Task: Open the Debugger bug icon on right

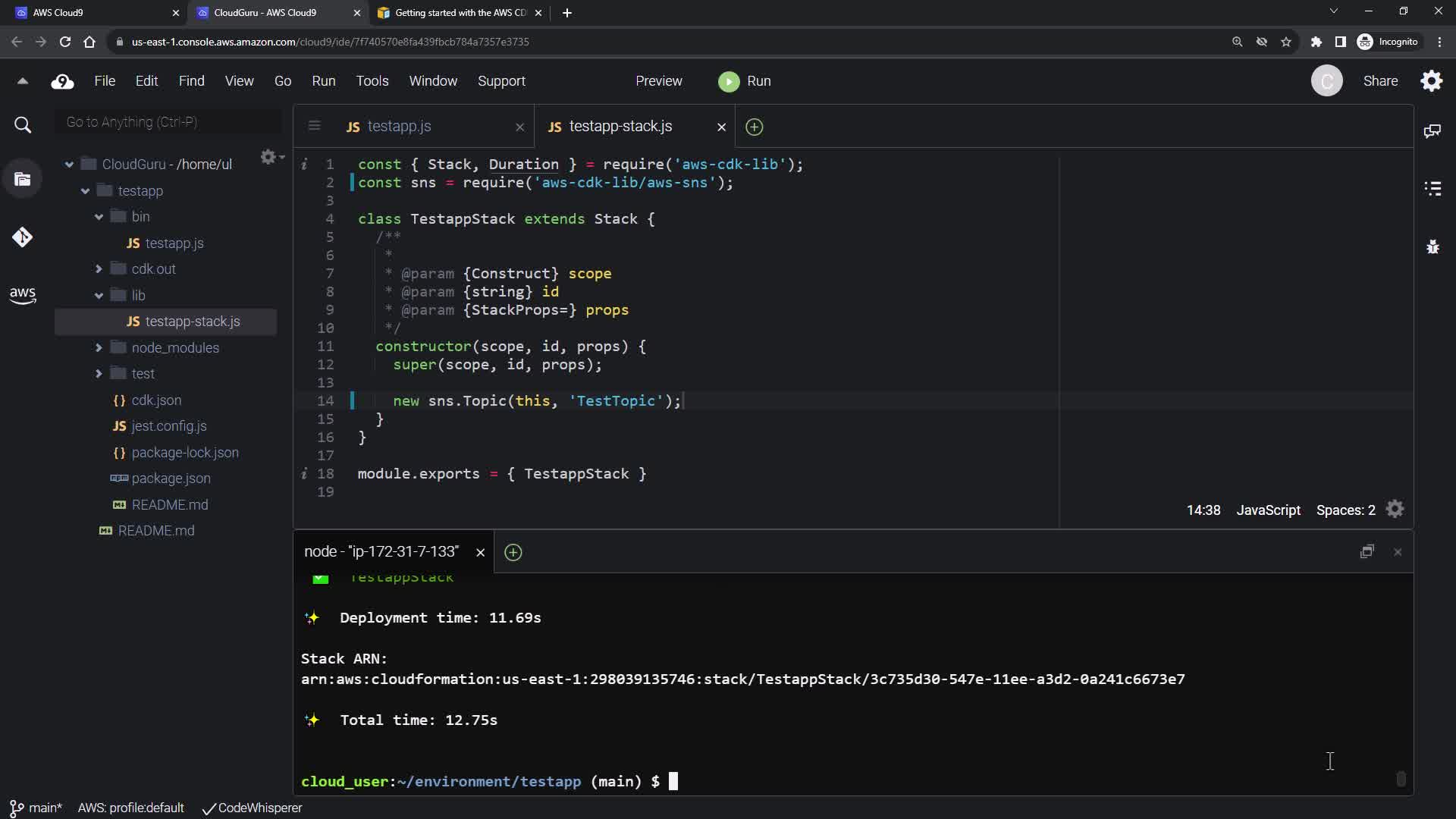Action: pos(1432,246)
